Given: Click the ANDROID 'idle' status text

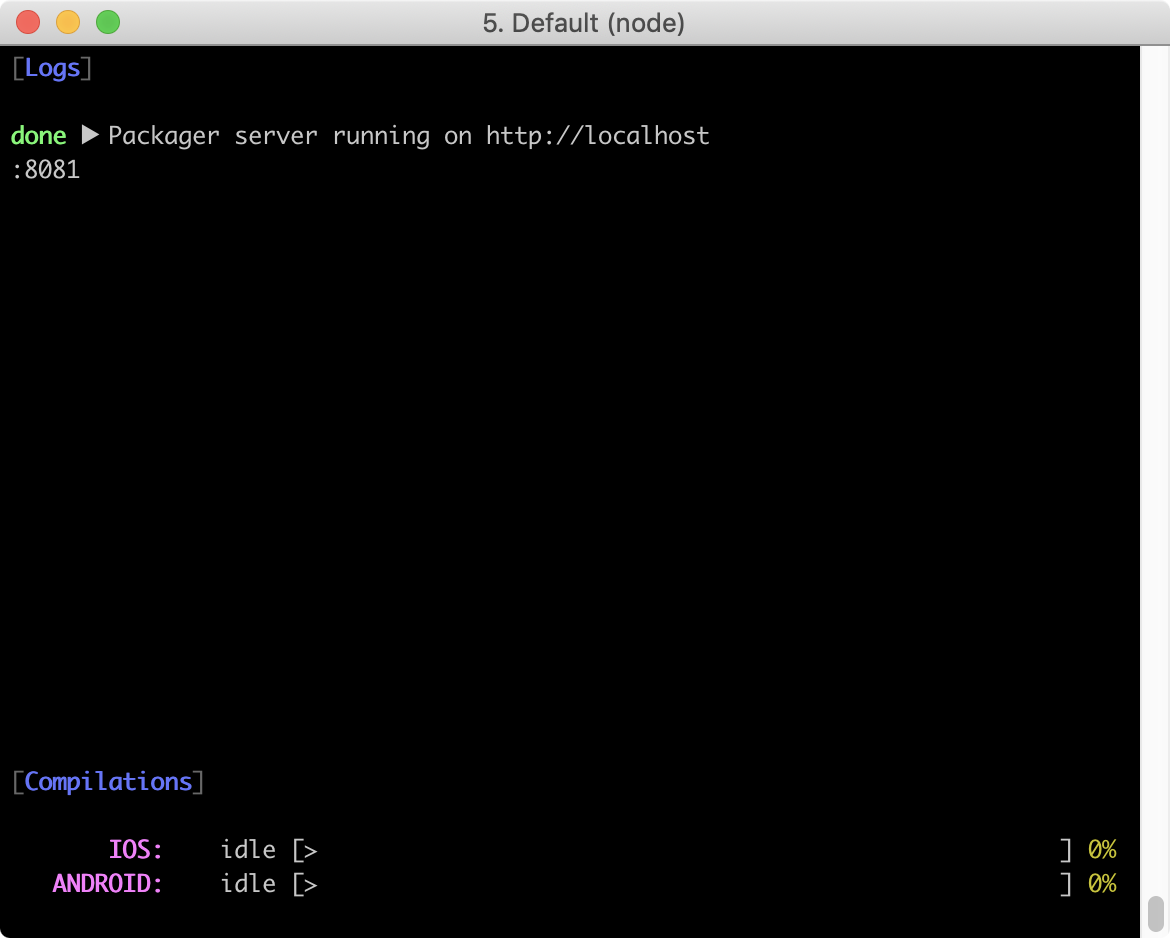Looking at the screenshot, I should pos(248,884).
